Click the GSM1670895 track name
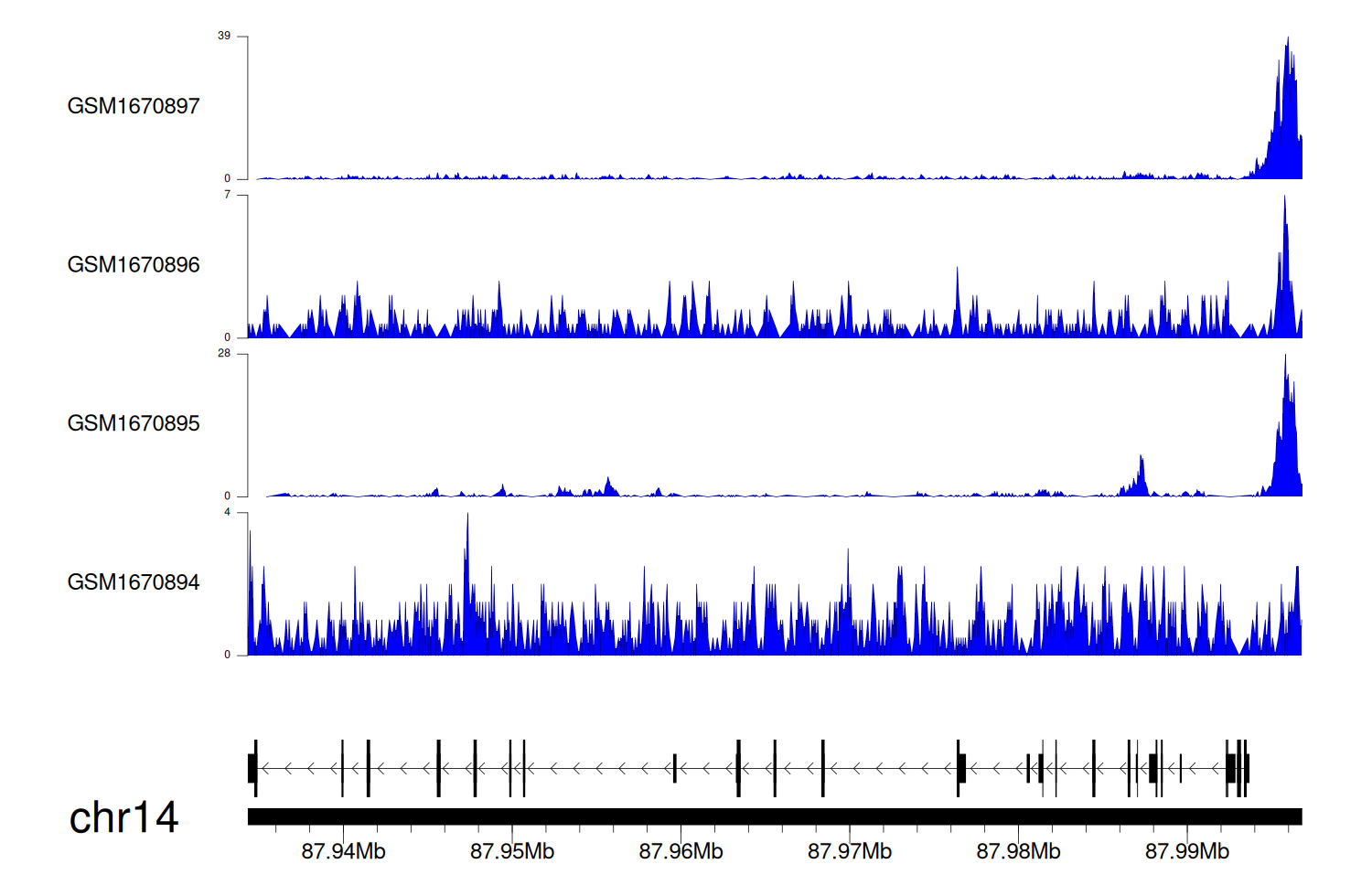Image resolution: width=1372 pixels, height=896 pixels. 134,423
